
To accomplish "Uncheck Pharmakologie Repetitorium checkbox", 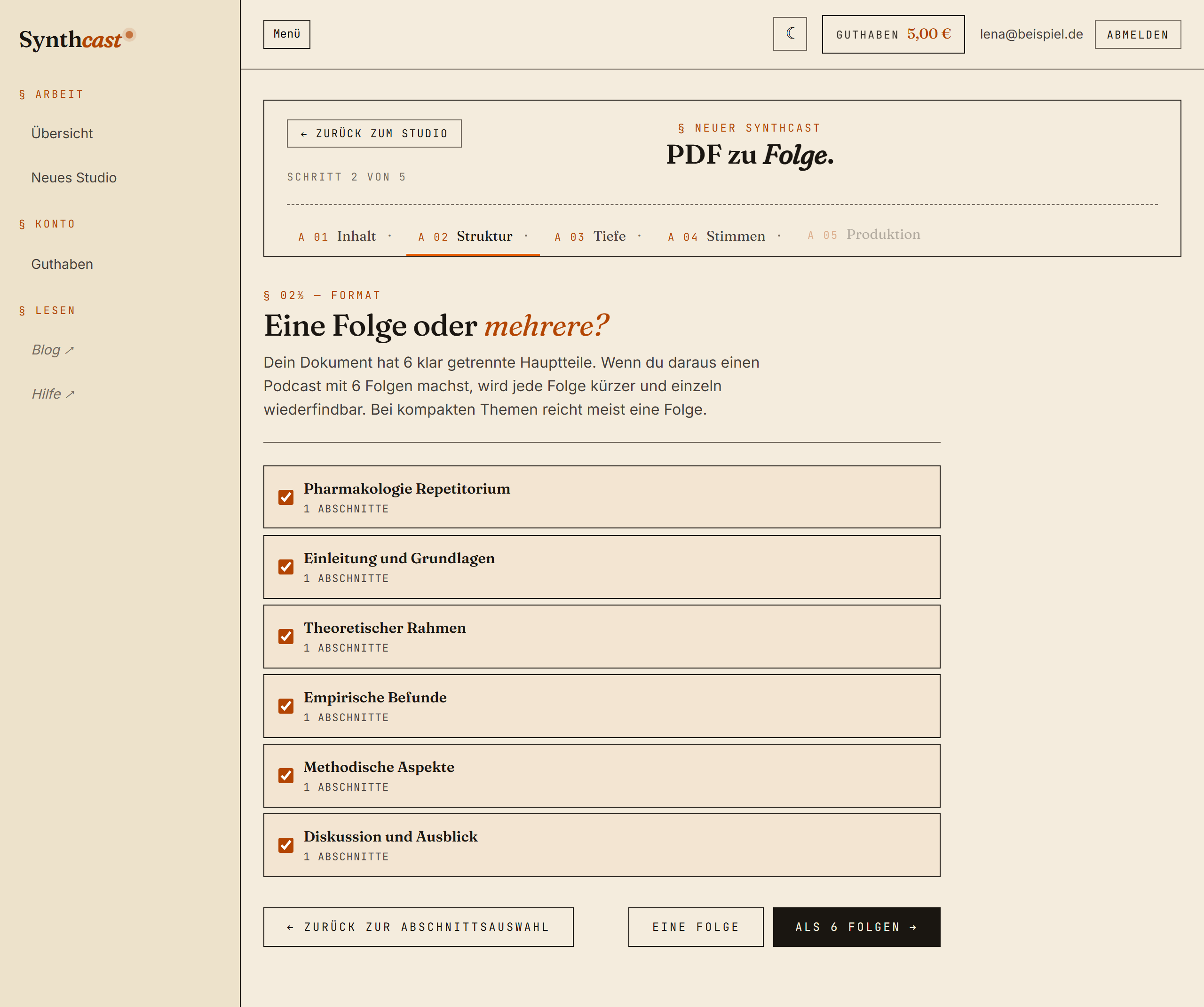I will click(x=286, y=497).
